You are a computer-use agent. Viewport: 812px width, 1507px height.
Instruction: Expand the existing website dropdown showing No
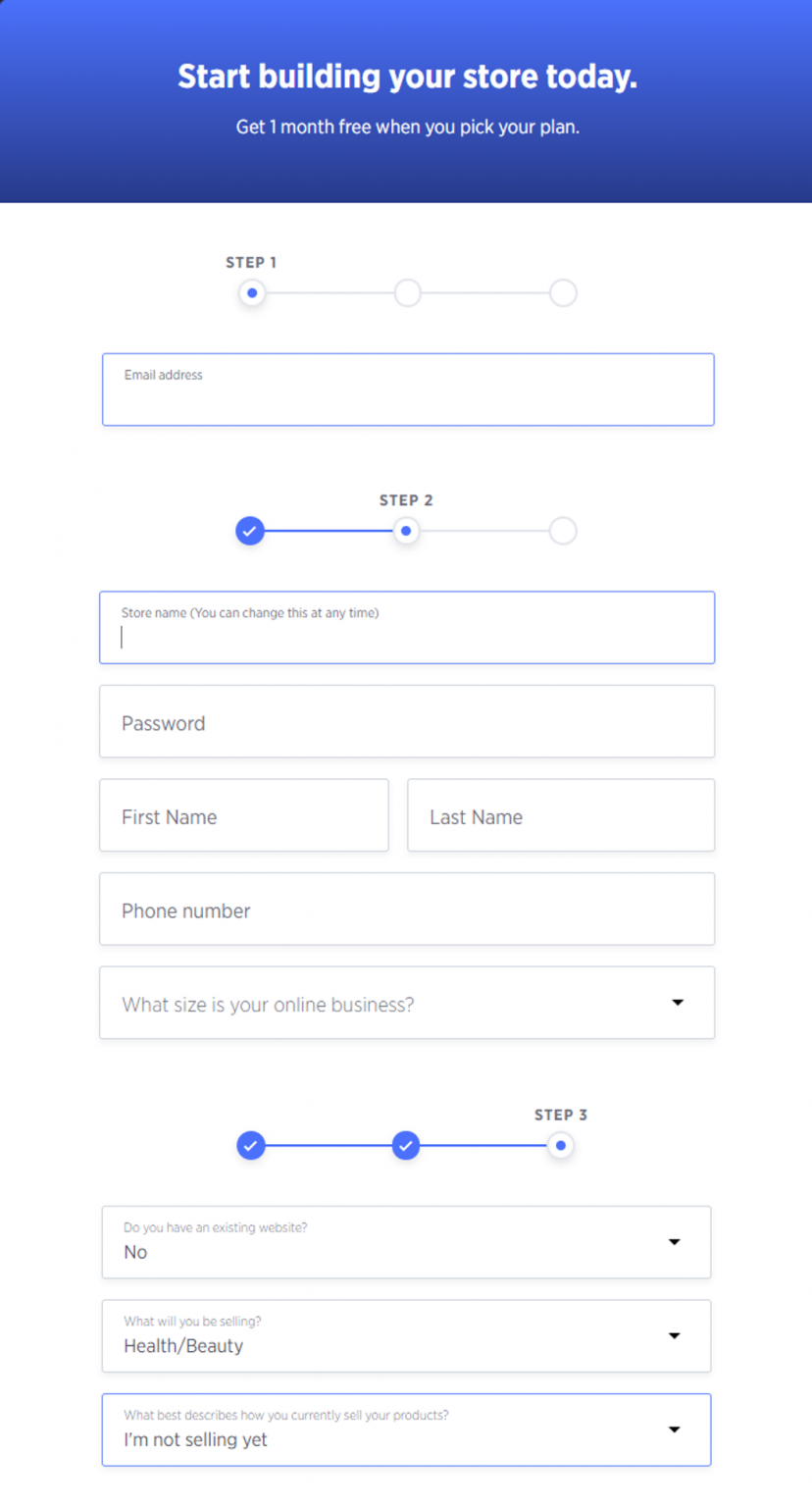406,1242
